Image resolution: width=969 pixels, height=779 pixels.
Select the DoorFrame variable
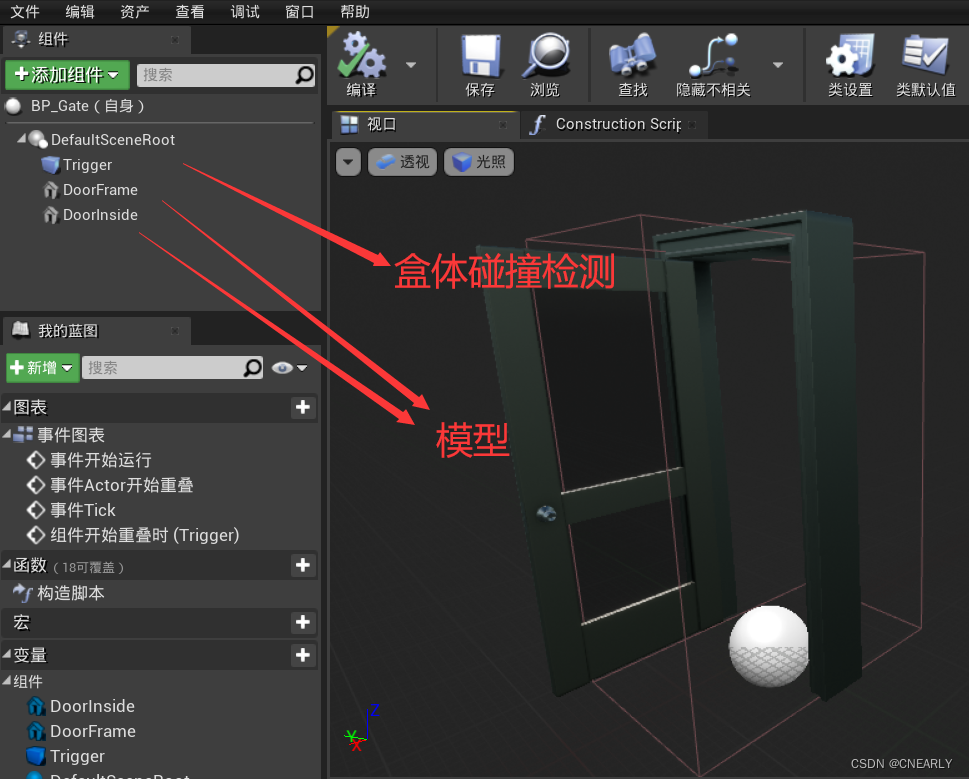pos(93,731)
